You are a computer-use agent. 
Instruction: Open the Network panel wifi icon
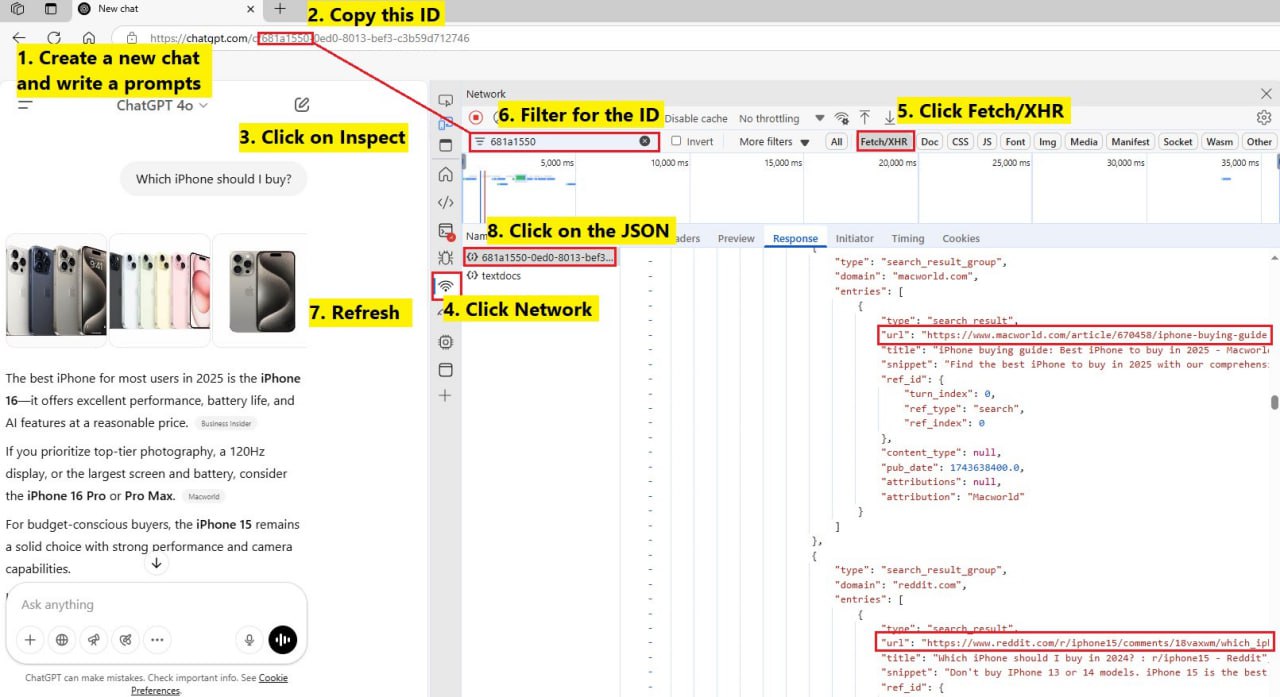[446, 287]
